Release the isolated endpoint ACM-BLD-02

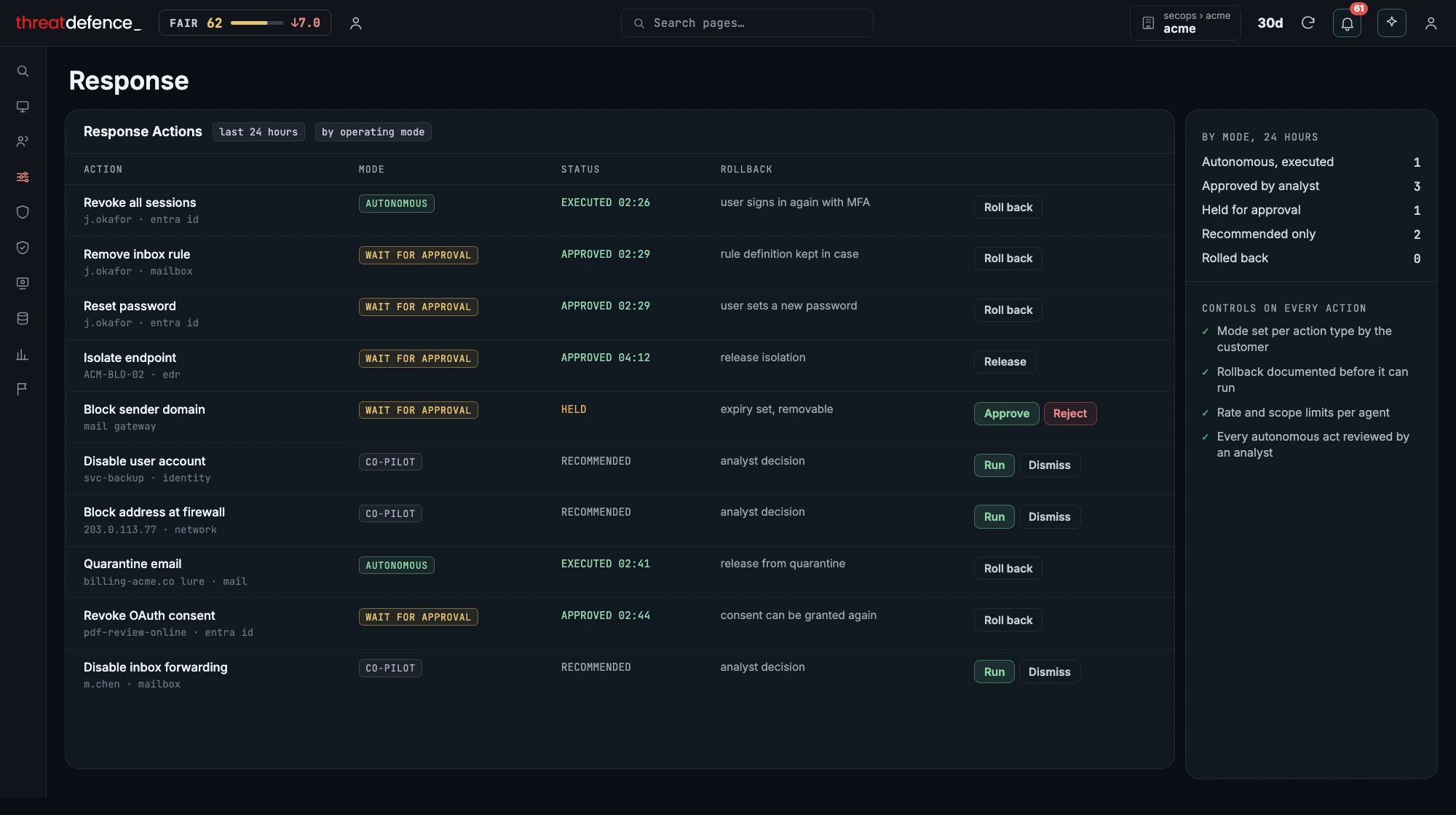[1005, 362]
